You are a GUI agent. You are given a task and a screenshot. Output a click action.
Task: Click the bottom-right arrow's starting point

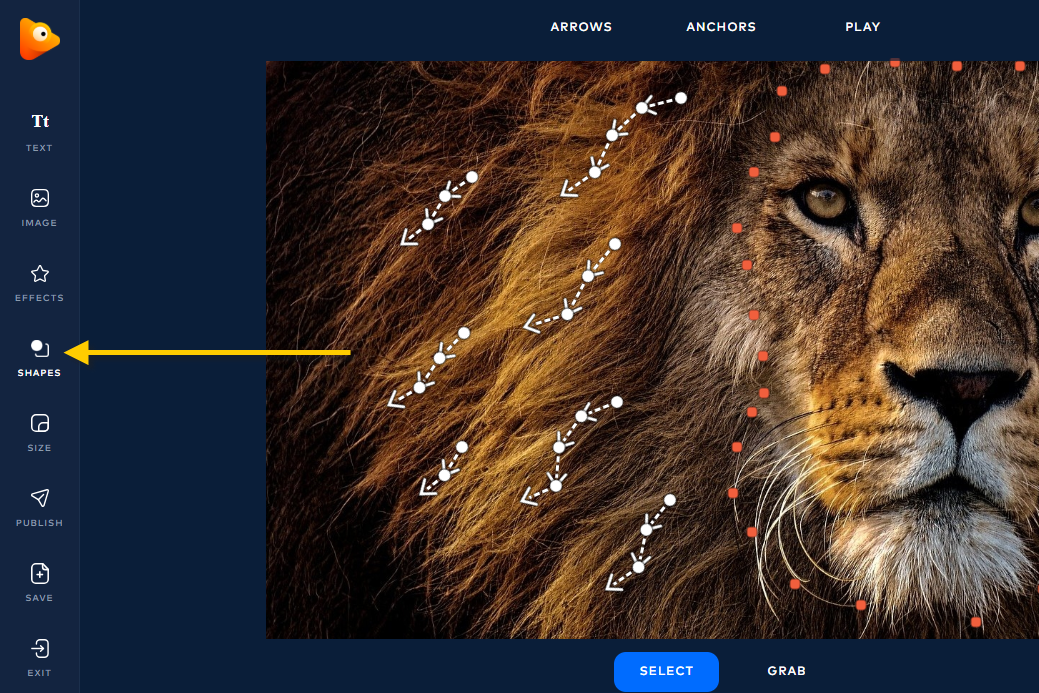click(670, 500)
